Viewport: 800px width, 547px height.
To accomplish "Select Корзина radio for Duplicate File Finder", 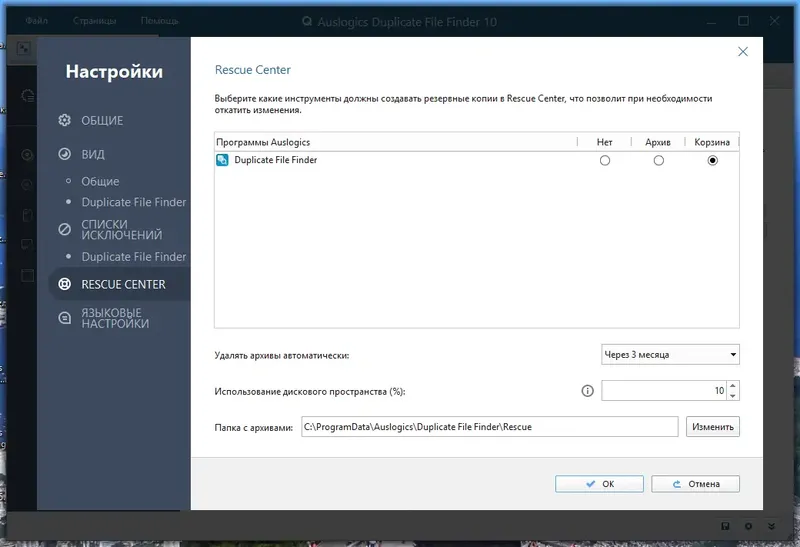I will (712, 160).
